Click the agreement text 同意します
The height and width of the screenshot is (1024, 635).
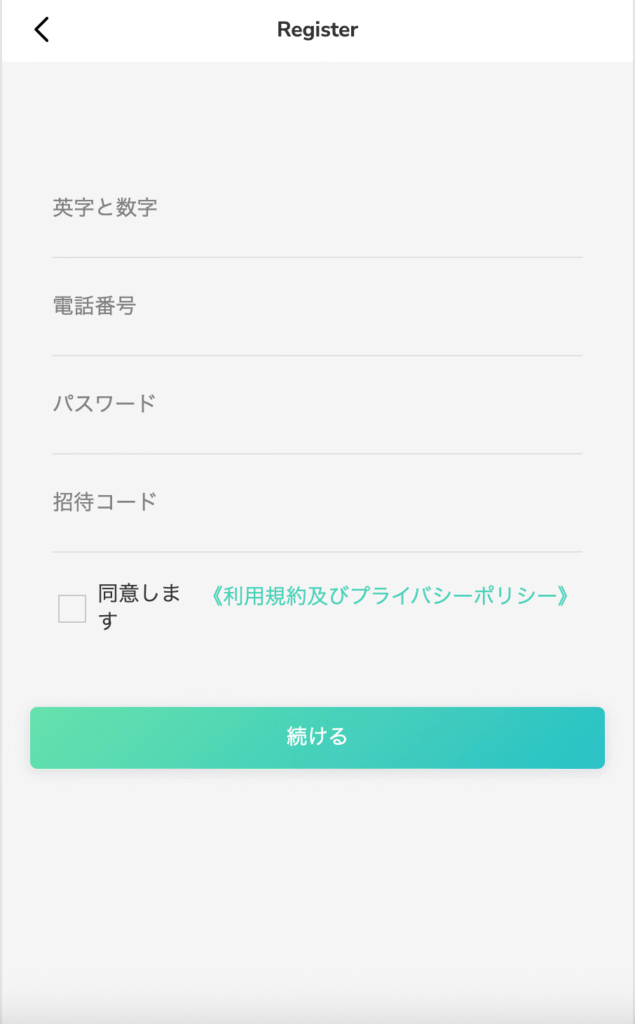pos(133,607)
